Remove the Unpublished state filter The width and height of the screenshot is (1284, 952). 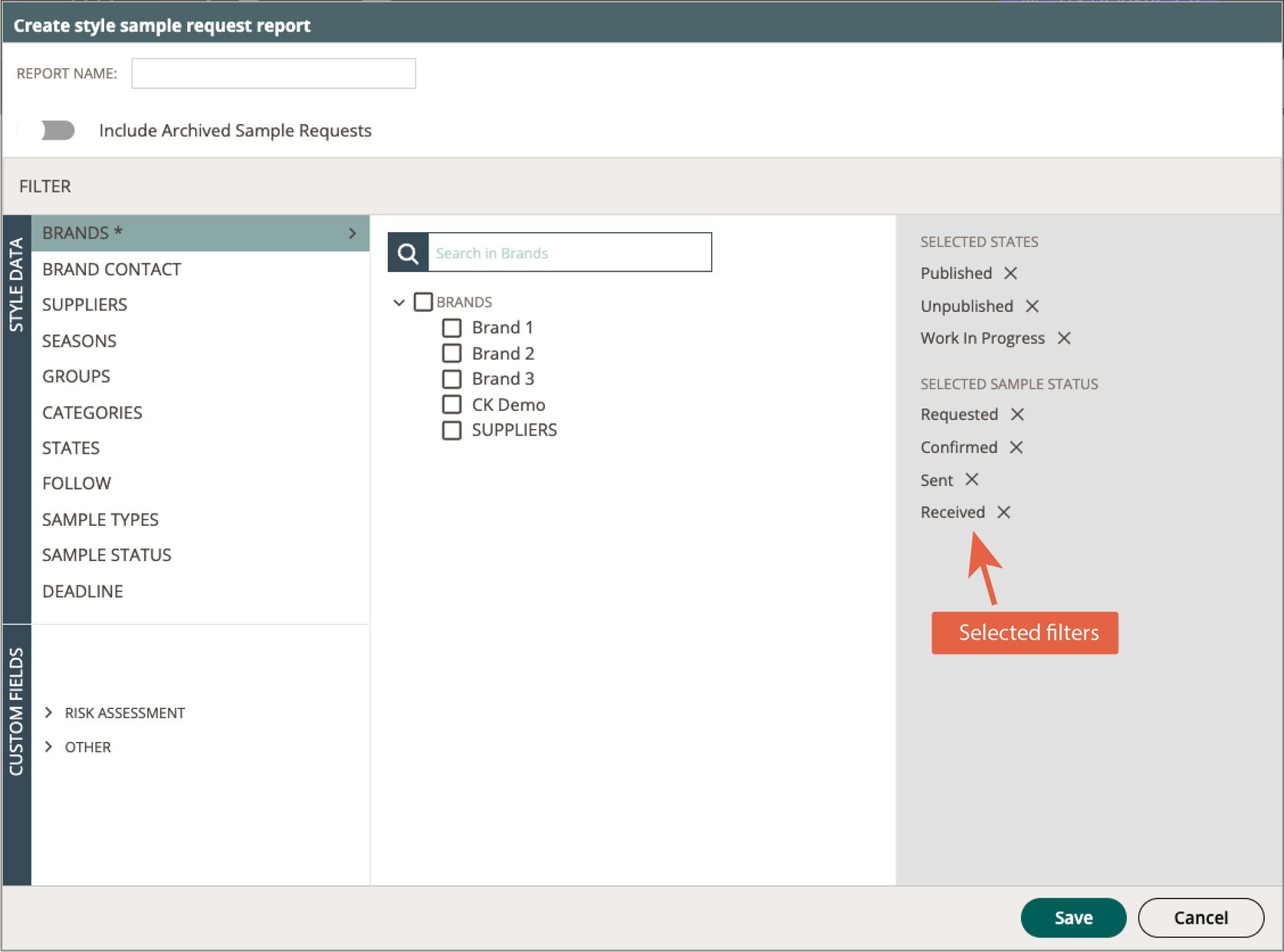point(1032,307)
